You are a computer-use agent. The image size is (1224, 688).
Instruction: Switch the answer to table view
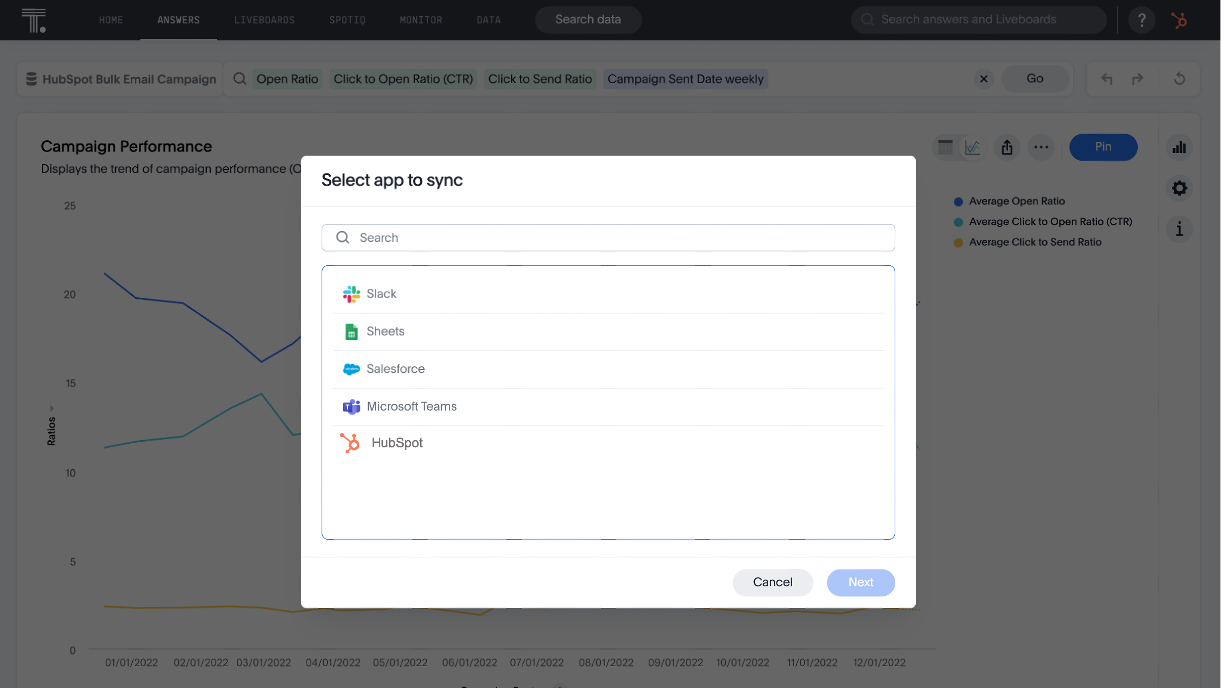coord(945,146)
